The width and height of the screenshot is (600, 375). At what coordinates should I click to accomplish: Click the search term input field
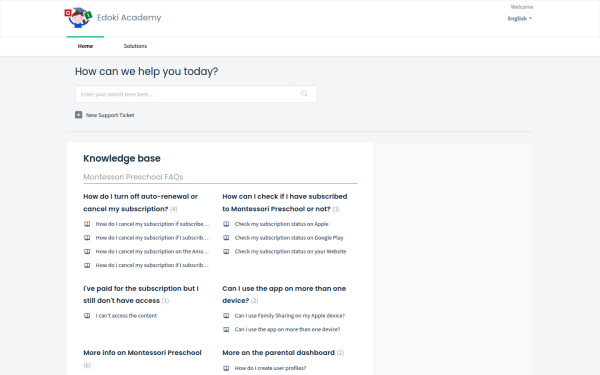pos(196,94)
